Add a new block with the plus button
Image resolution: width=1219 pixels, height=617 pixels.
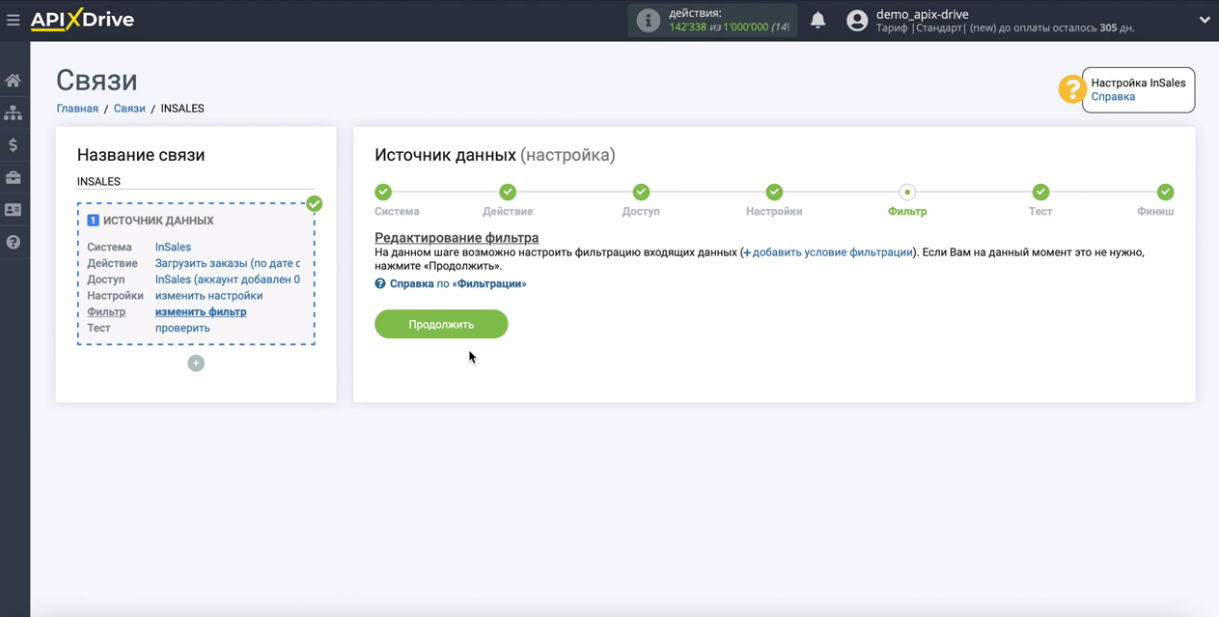(196, 363)
